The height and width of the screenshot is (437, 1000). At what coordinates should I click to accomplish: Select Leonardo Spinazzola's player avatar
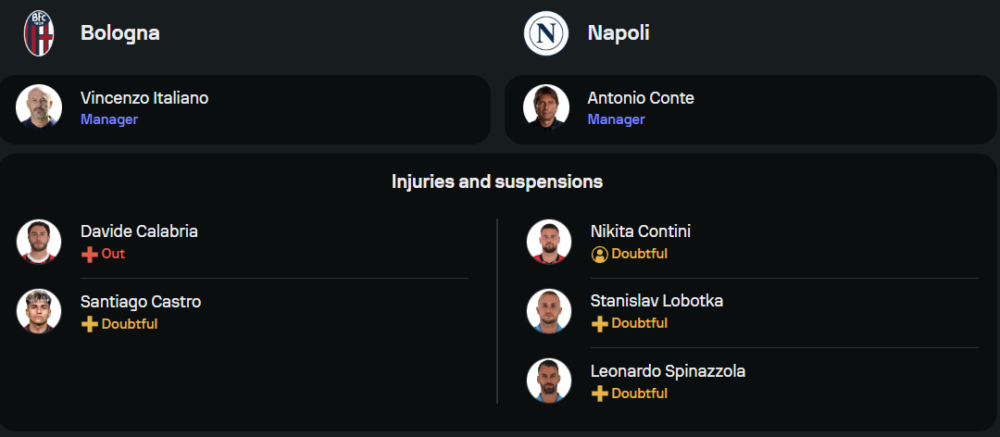[549, 381]
